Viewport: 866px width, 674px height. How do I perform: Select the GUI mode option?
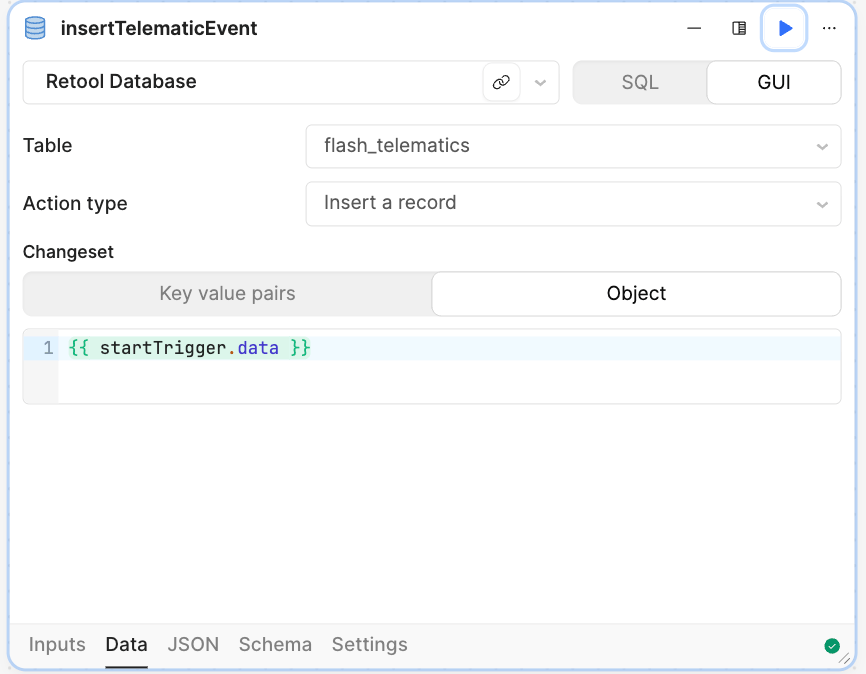(x=774, y=82)
